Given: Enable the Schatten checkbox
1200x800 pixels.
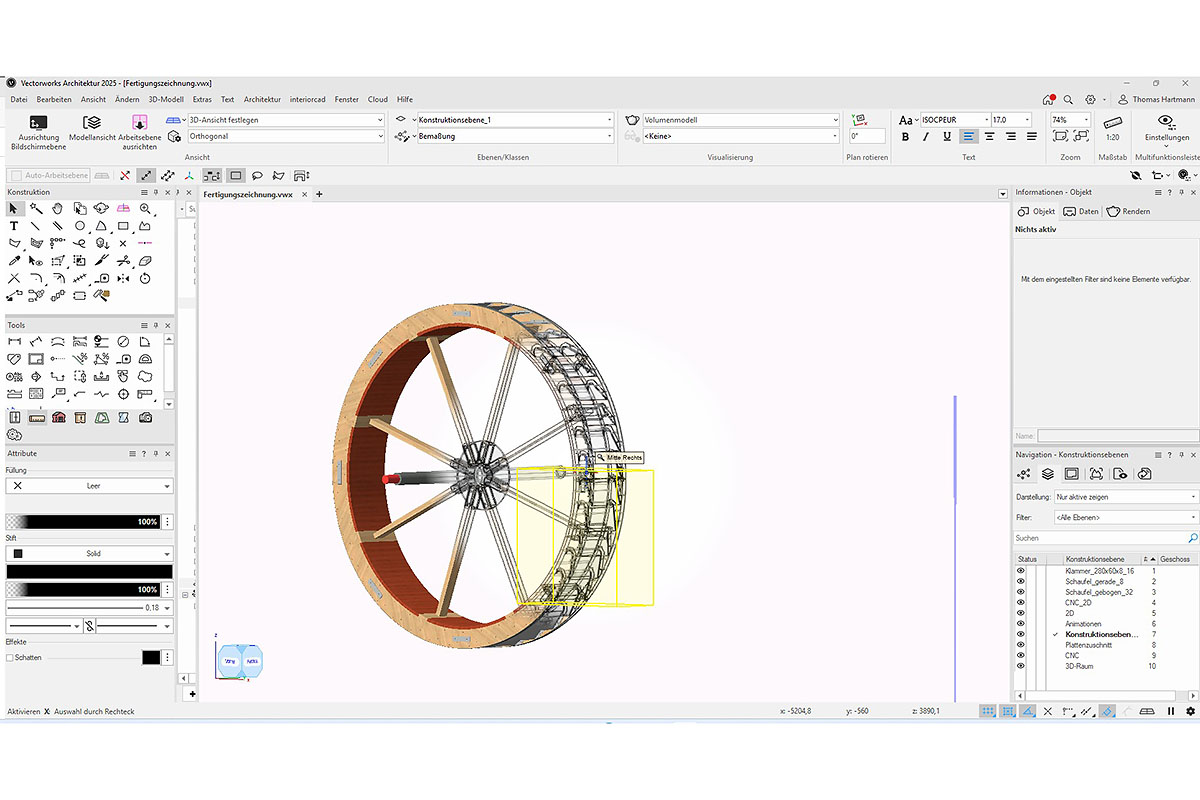Looking at the screenshot, I should [x=10, y=658].
